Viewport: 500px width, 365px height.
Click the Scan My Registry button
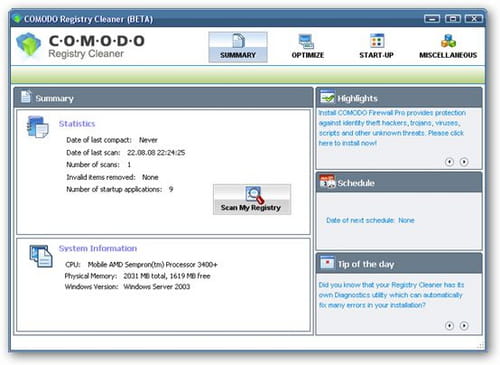pos(252,199)
